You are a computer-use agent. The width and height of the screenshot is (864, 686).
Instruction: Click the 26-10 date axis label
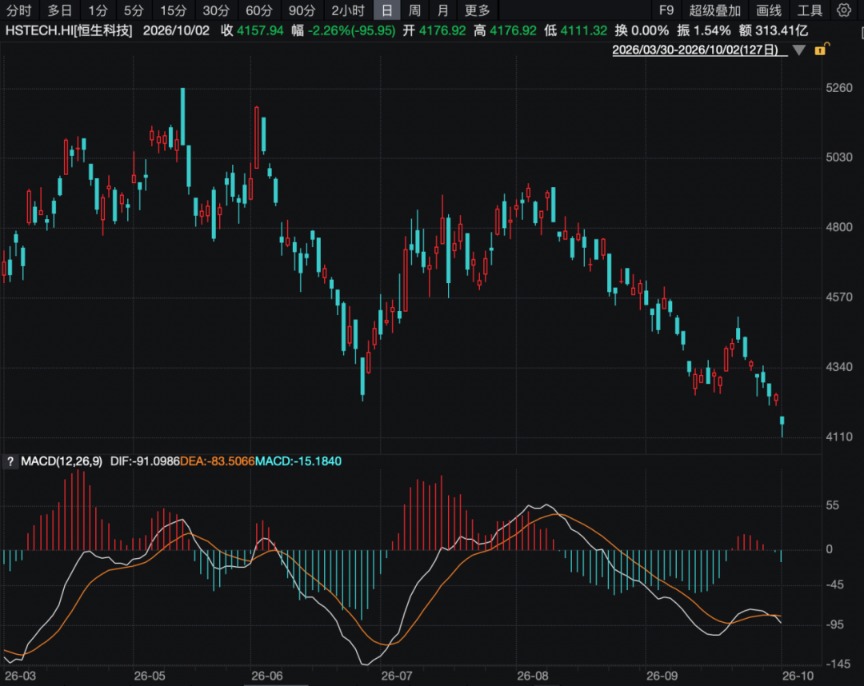pyautogui.click(x=798, y=676)
